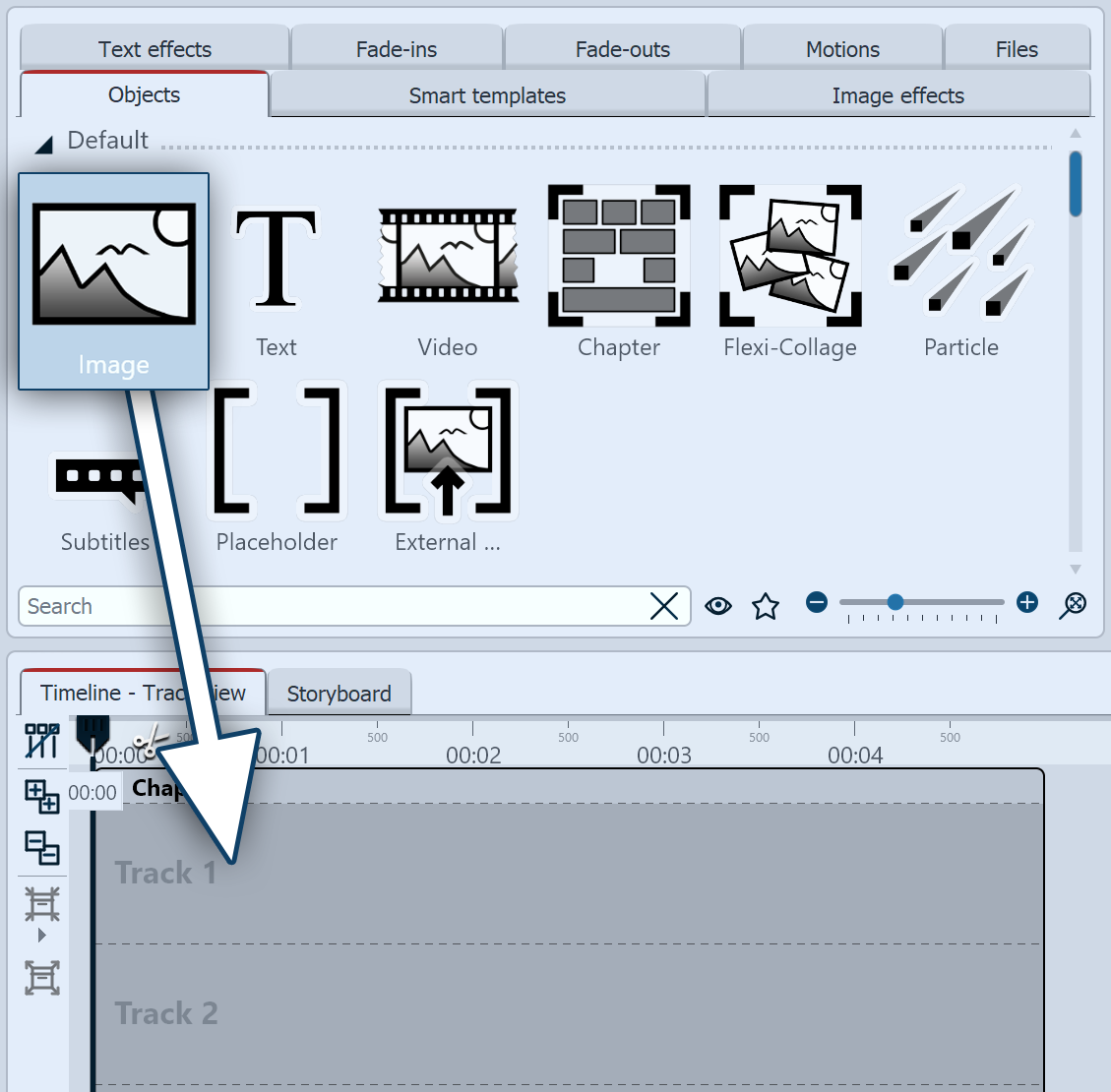Toggle object preview with the eye icon
The image size is (1111, 1092).
click(718, 606)
